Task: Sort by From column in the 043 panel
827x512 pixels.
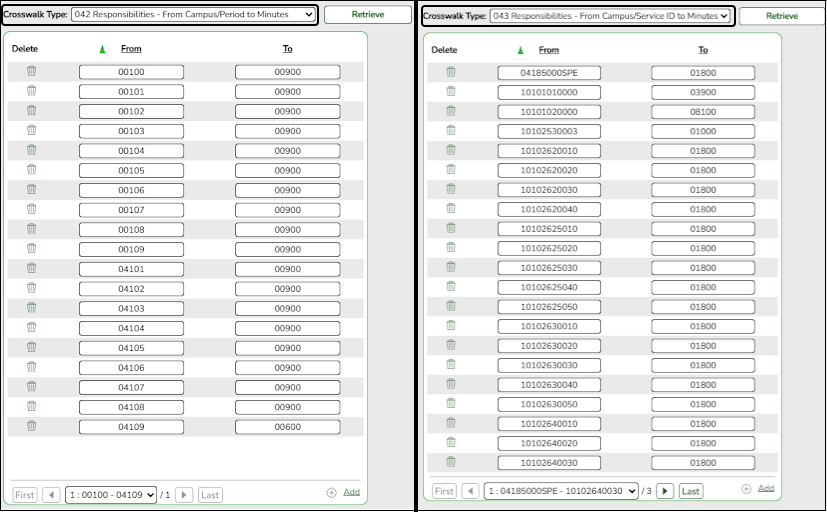Action: point(549,50)
